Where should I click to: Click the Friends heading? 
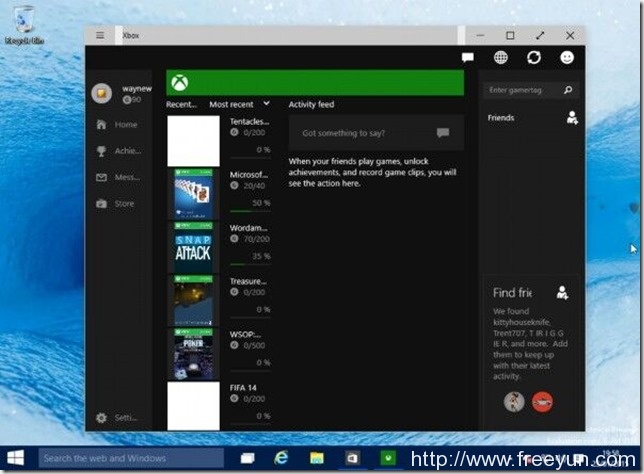pos(501,118)
